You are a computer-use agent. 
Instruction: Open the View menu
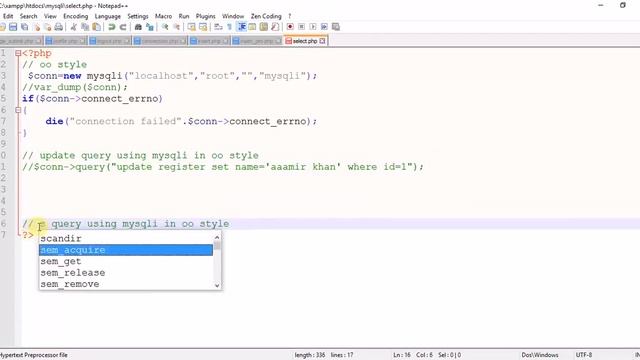50,16
